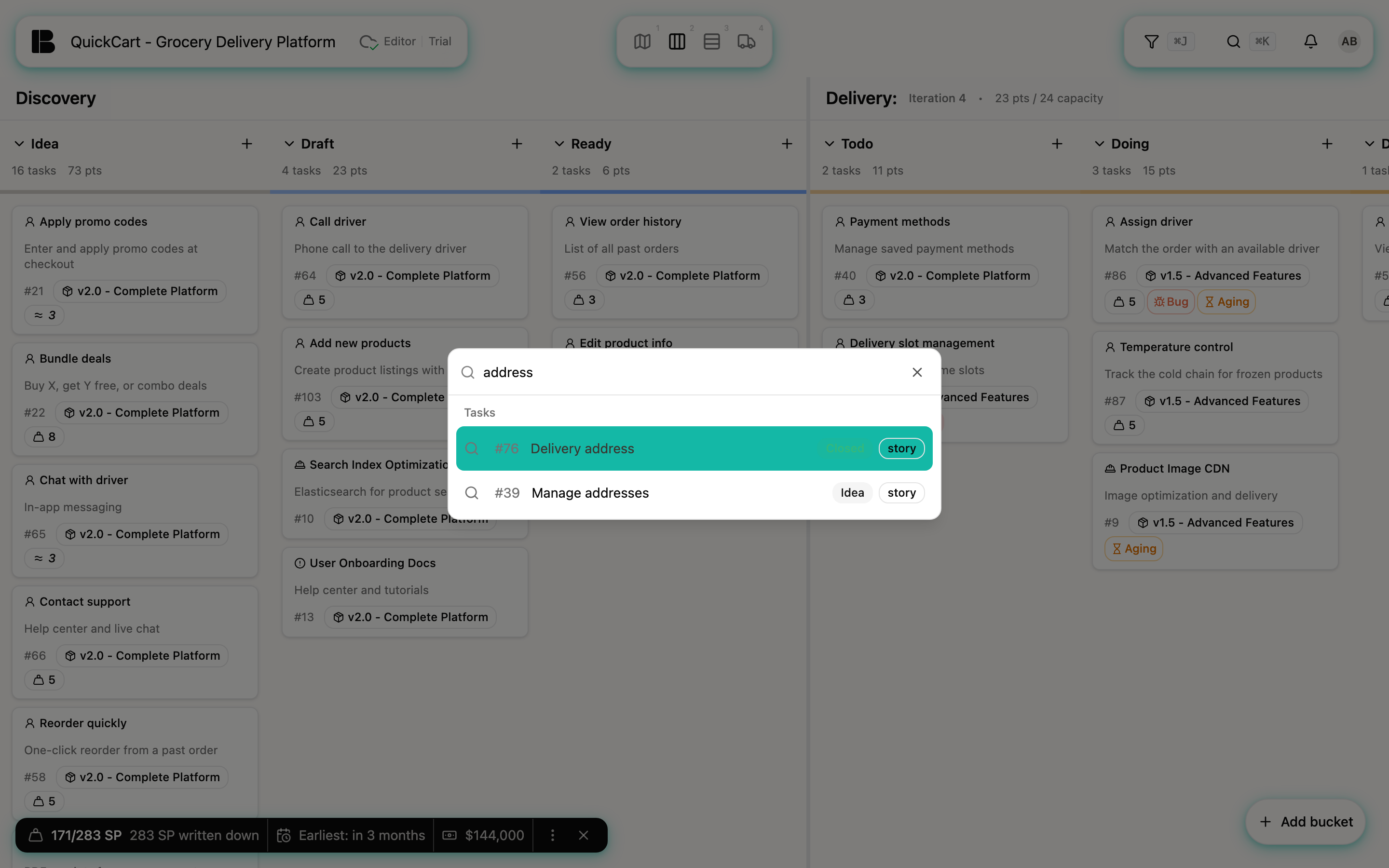This screenshot has width=1389, height=868.
Task: Clear the search dialog with X
Action: 917,372
